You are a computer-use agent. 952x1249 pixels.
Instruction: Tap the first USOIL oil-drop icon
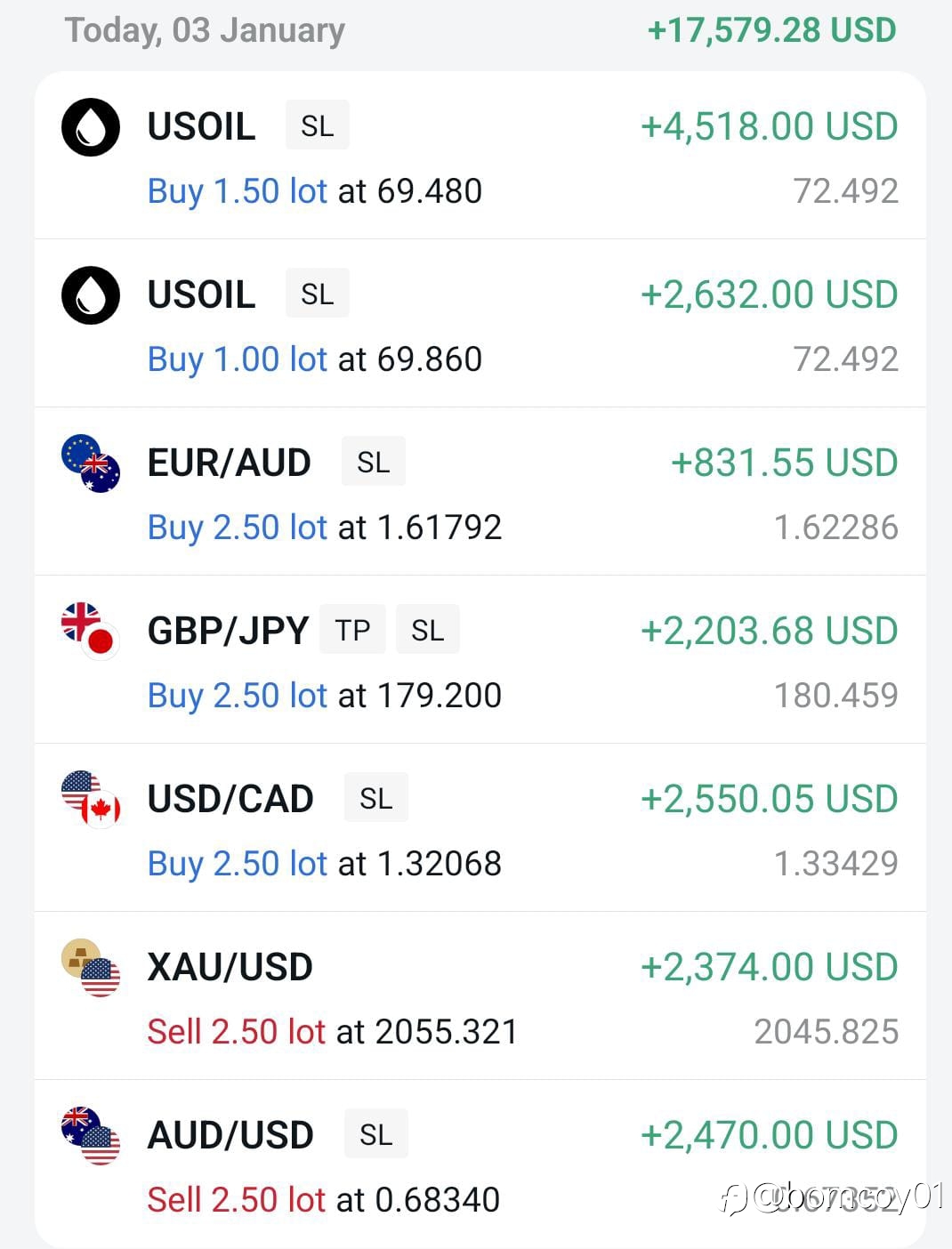point(91,127)
